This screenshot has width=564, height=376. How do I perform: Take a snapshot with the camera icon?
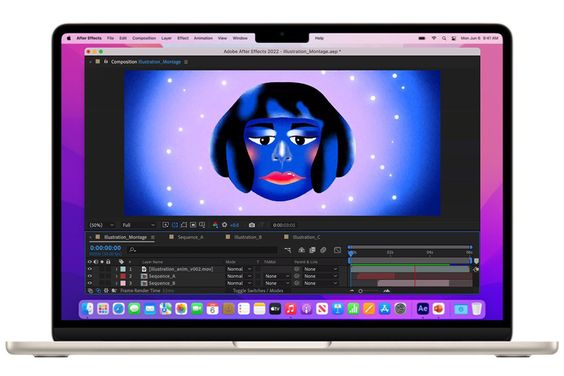coord(252,225)
